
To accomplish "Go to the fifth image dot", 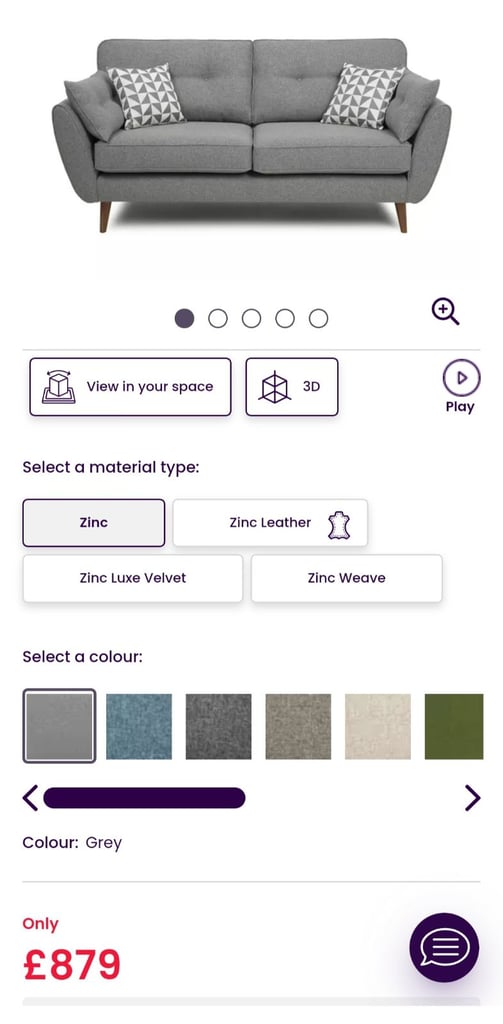I will [318, 319].
